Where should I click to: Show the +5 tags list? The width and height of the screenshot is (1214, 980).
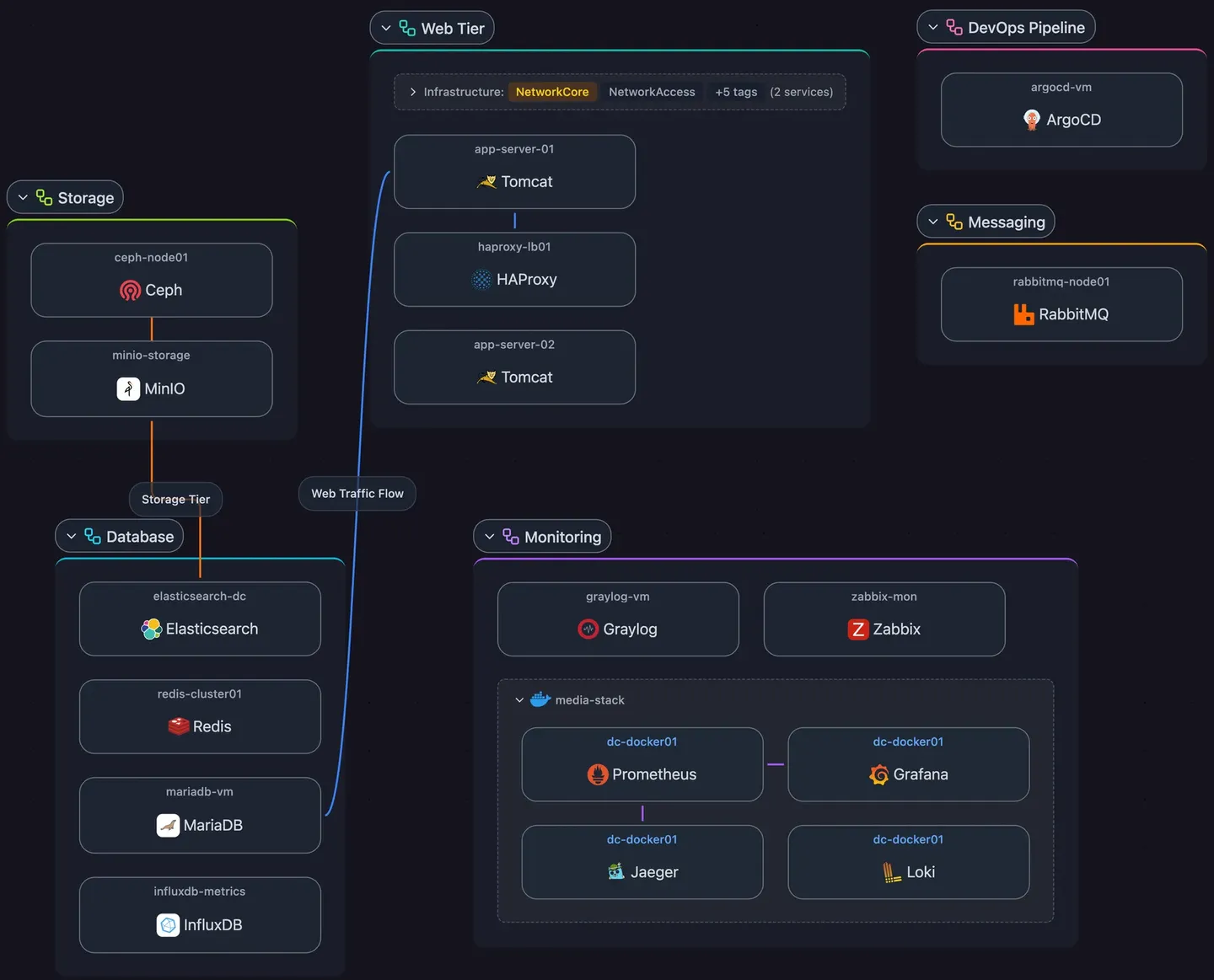click(x=736, y=92)
